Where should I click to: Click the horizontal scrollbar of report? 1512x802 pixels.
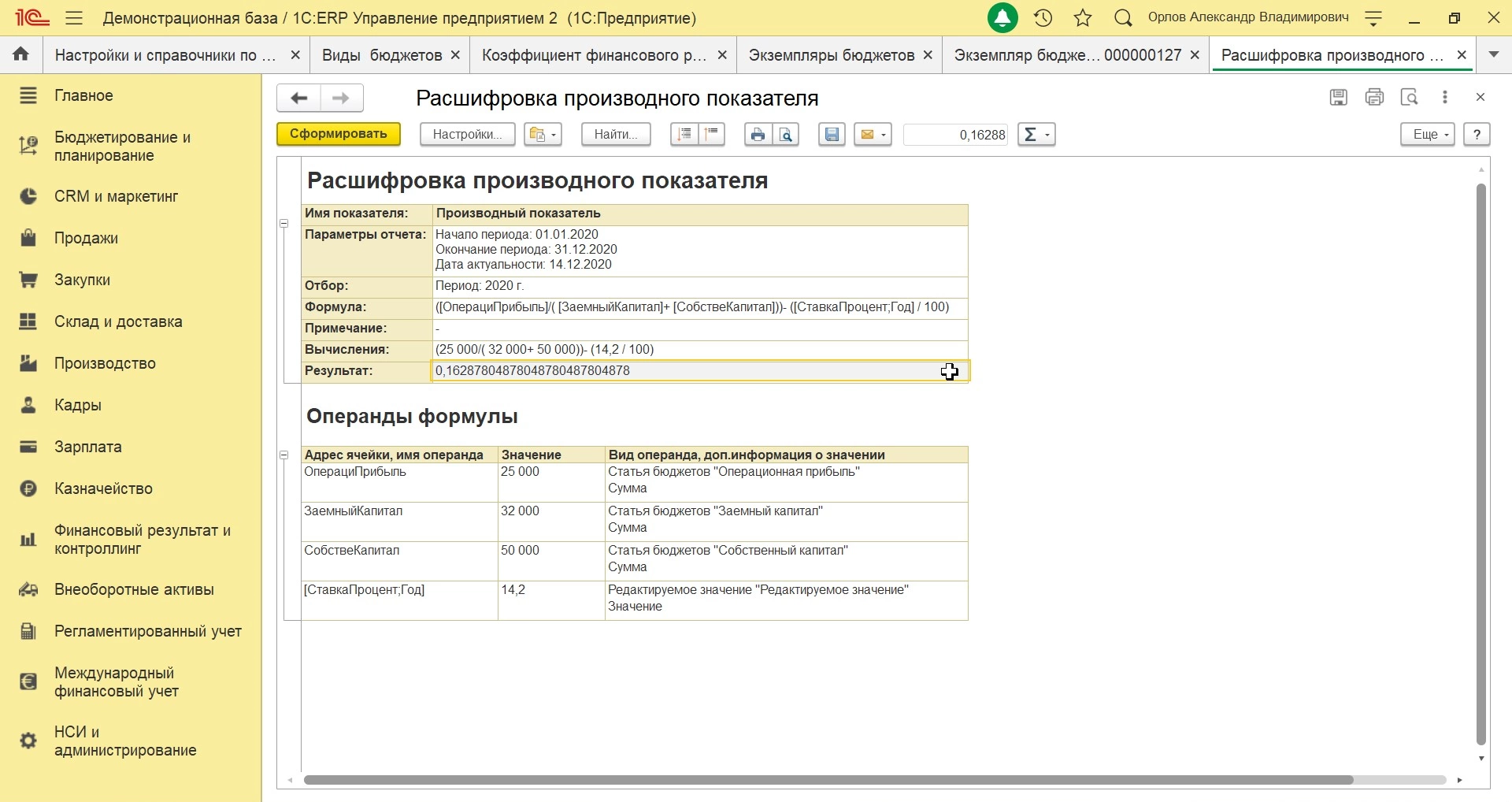coord(827,780)
